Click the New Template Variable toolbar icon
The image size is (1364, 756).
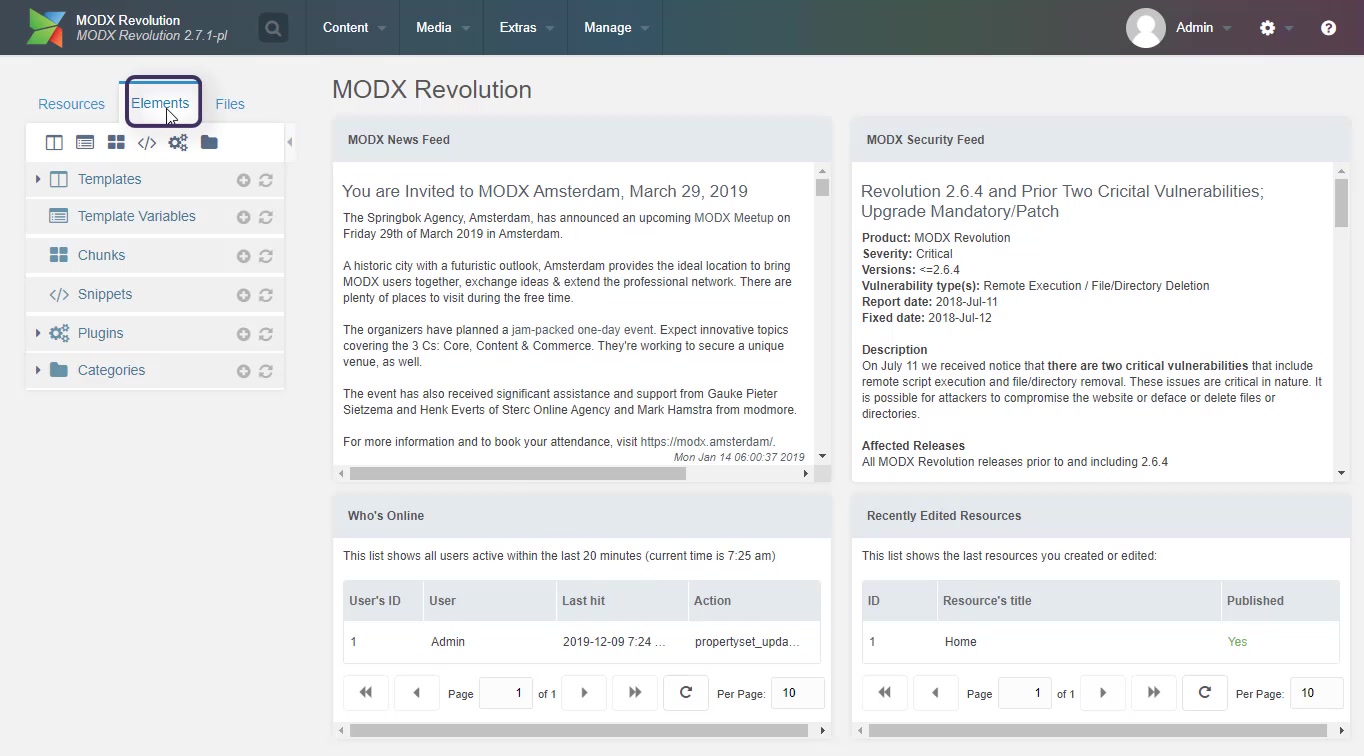pos(85,143)
